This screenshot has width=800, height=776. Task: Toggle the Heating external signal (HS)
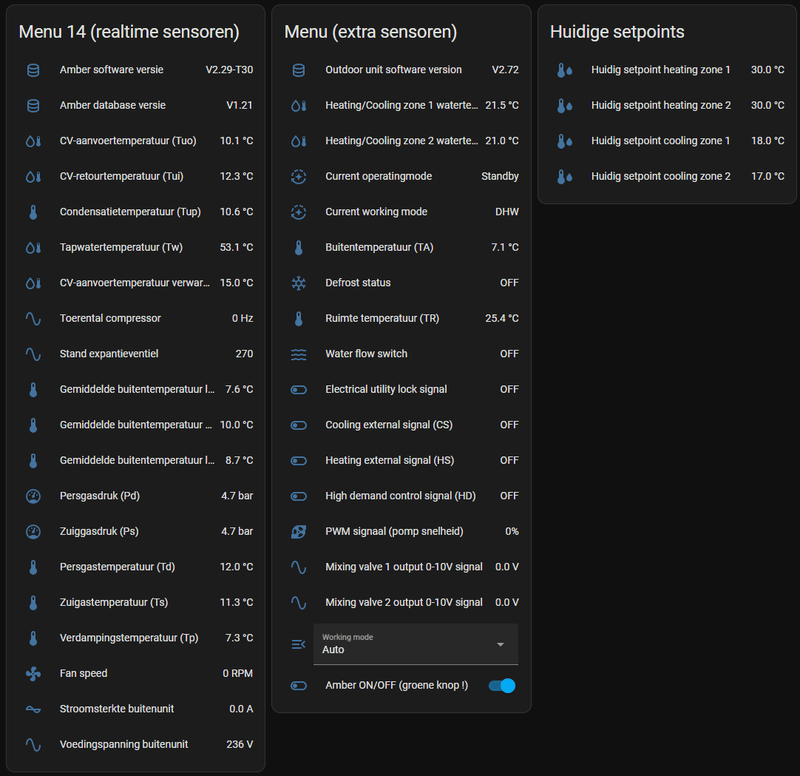pyautogui.click(x=298, y=460)
